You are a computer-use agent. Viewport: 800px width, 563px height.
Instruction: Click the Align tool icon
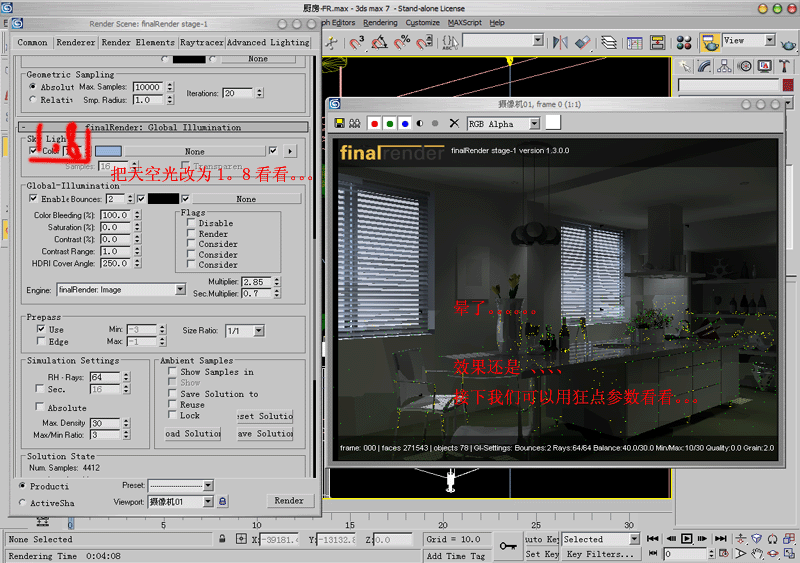(583, 42)
